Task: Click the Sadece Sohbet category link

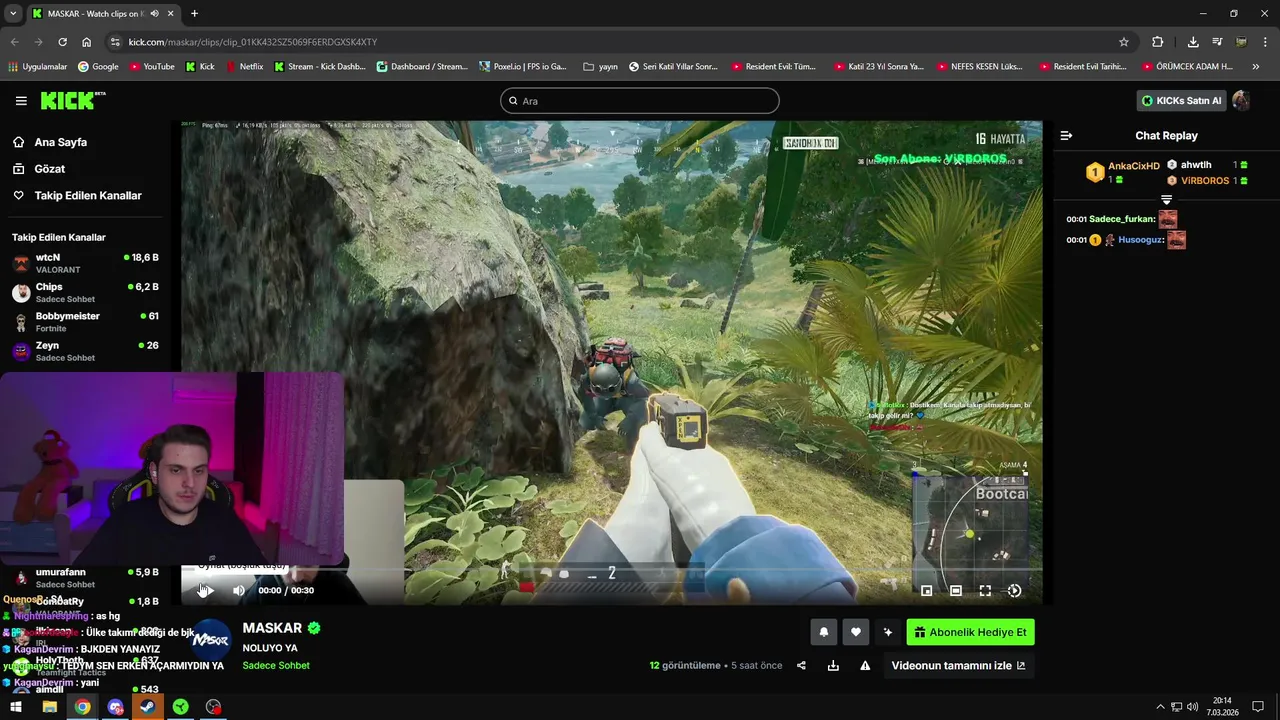Action: click(x=276, y=666)
